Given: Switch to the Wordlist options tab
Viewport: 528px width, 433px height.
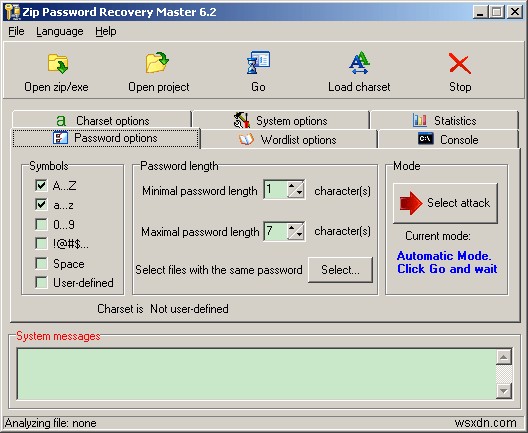Looking at the screenshot, I should (289, 139).
